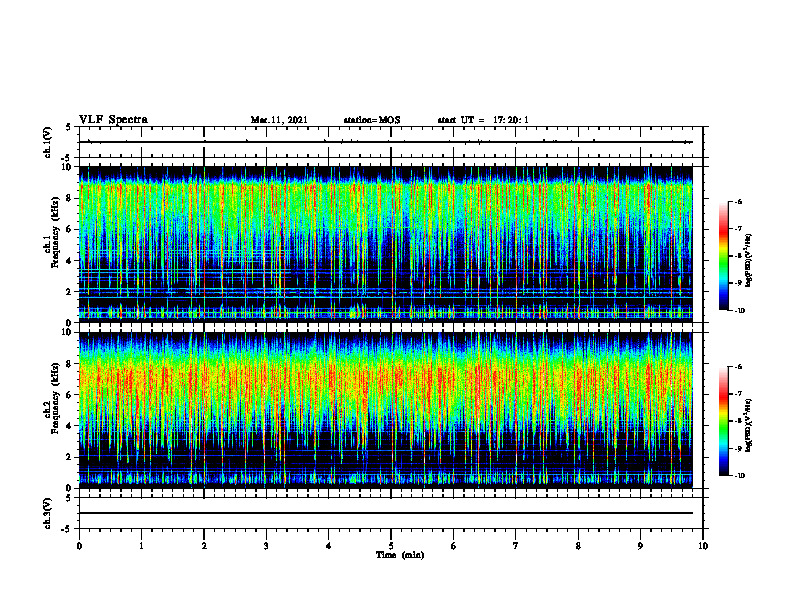
Task: Click the time axis tick label "1"
Action: [x=141, y=546]
